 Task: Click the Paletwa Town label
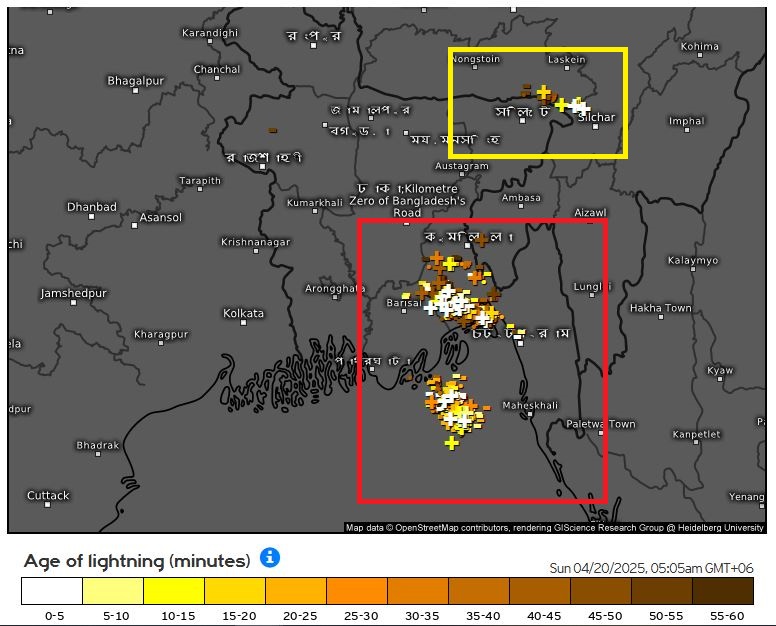(600, 424)
